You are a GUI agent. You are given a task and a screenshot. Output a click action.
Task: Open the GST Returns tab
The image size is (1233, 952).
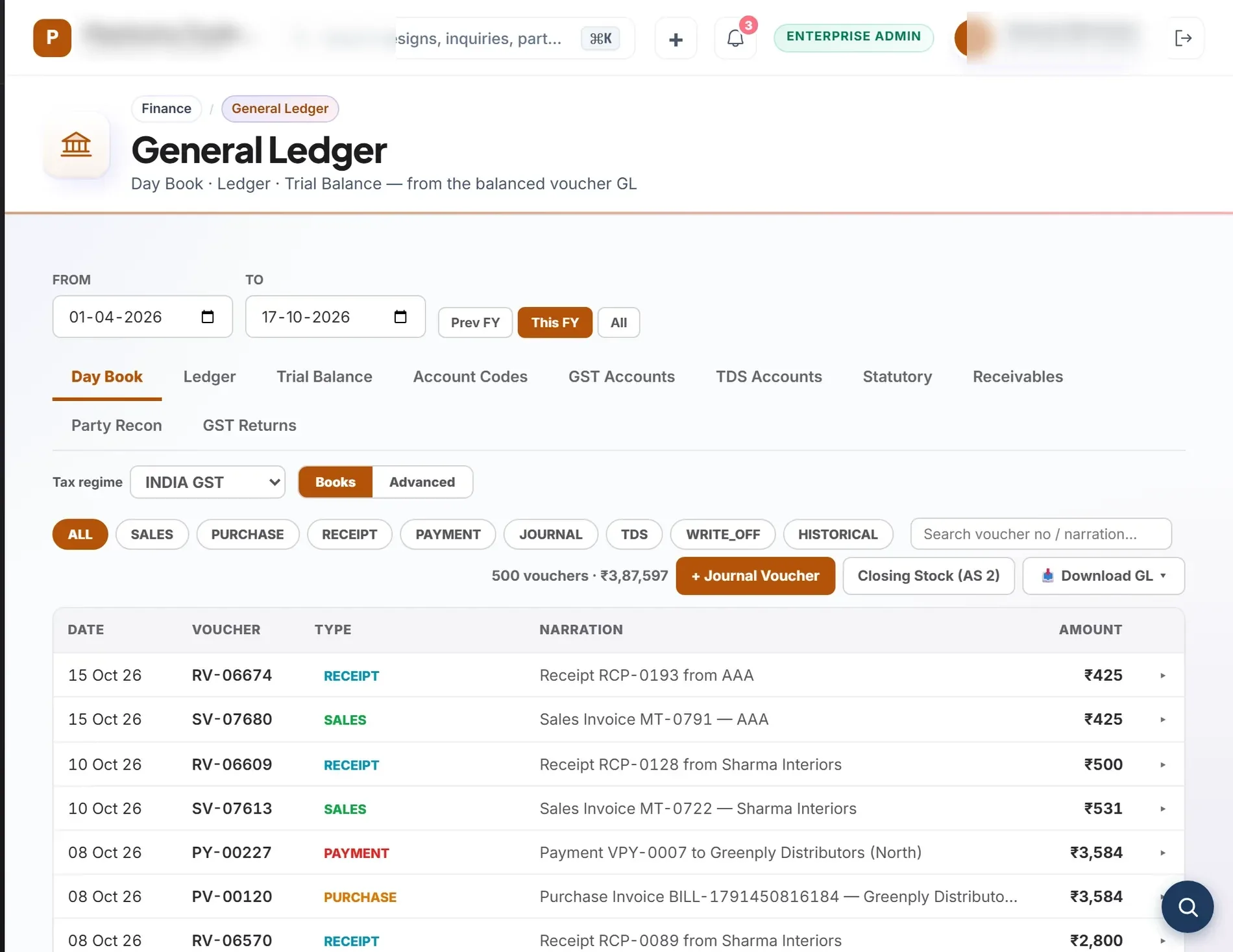pos(249,425)
